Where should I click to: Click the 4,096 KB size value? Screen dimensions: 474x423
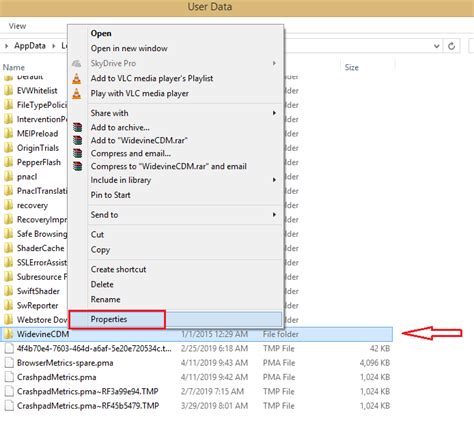(375, 363)
